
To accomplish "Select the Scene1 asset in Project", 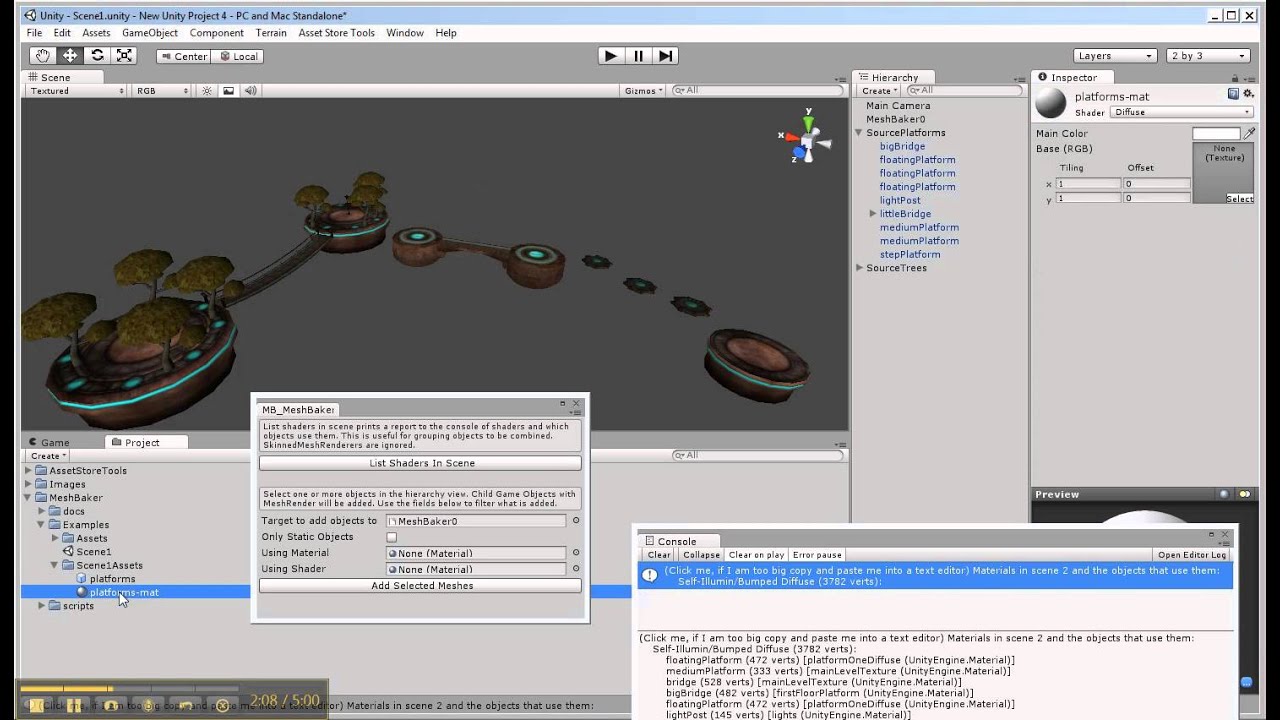I will coord(94,552).
